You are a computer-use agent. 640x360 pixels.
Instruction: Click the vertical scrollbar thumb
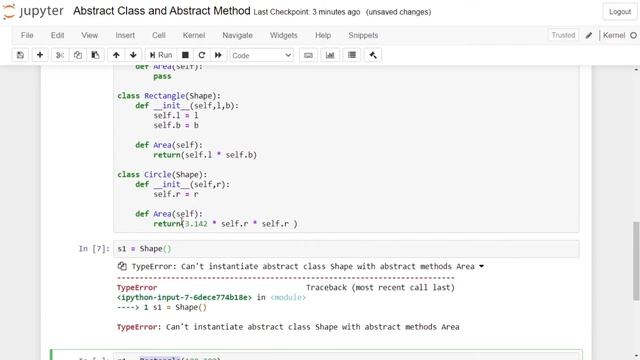[636, 261]
